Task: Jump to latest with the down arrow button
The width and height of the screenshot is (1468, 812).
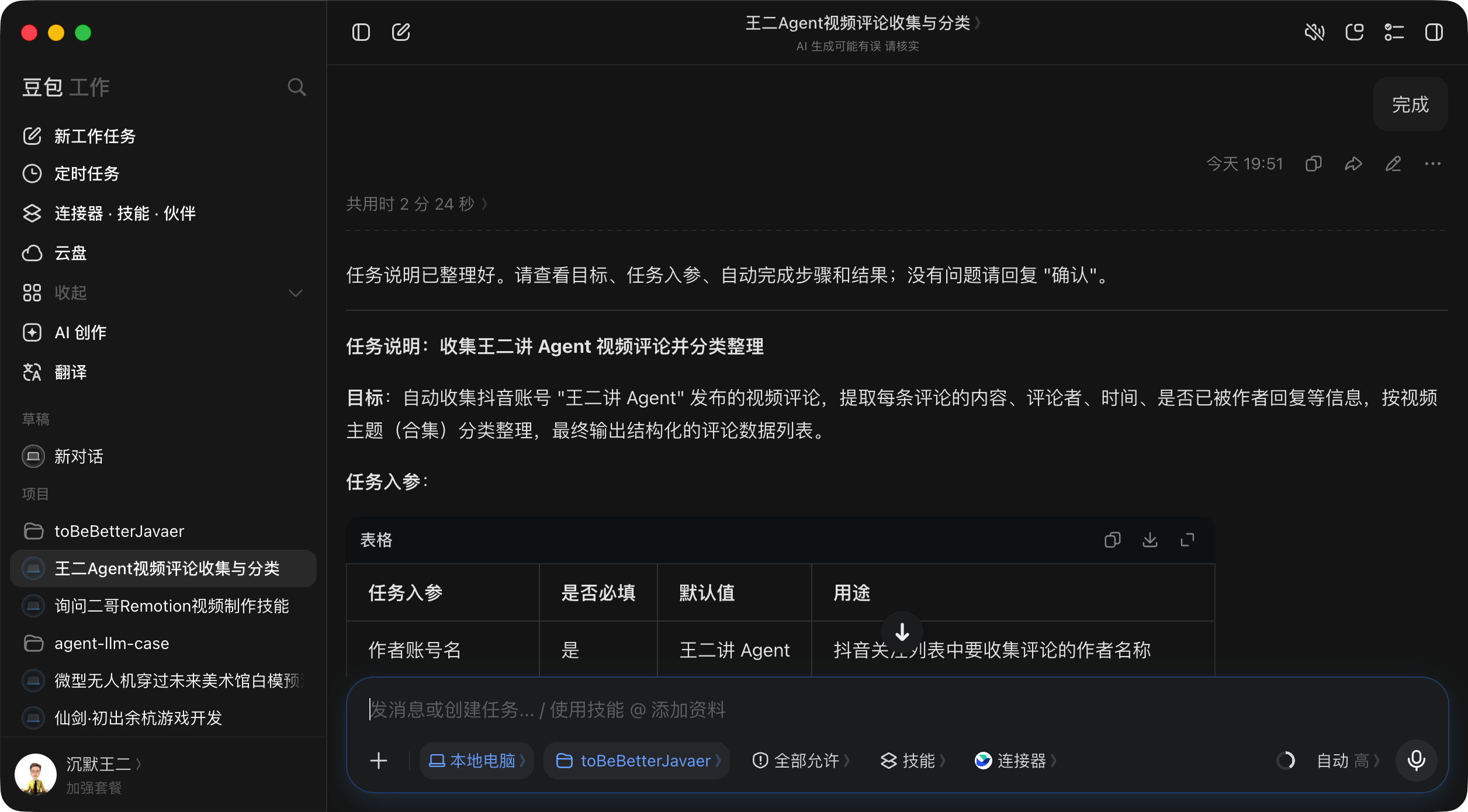Action: pyautogui.click(x=902, y=632)
